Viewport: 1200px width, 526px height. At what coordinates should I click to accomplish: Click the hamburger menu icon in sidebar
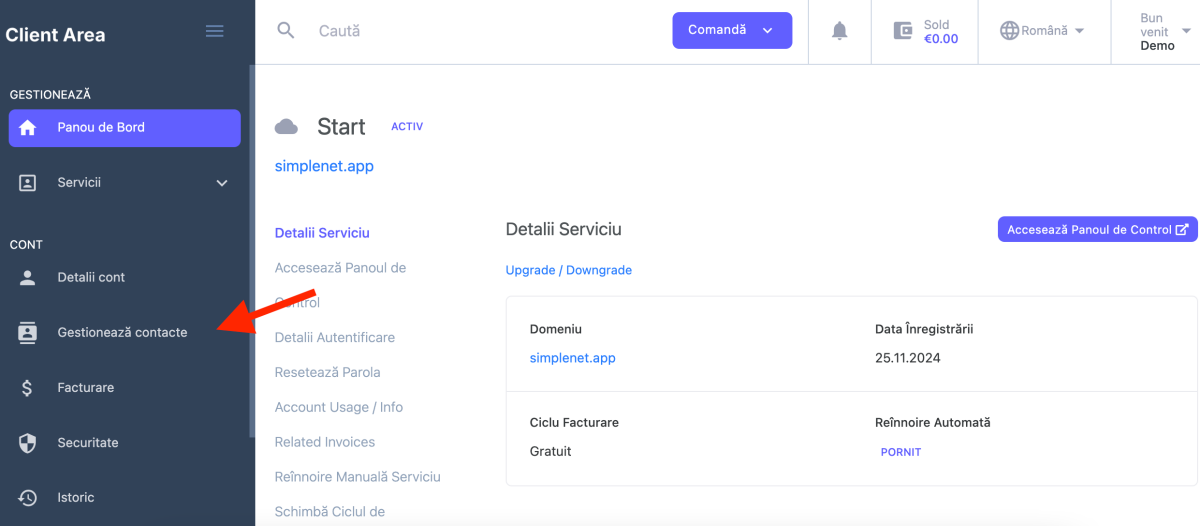click(214, 31)
